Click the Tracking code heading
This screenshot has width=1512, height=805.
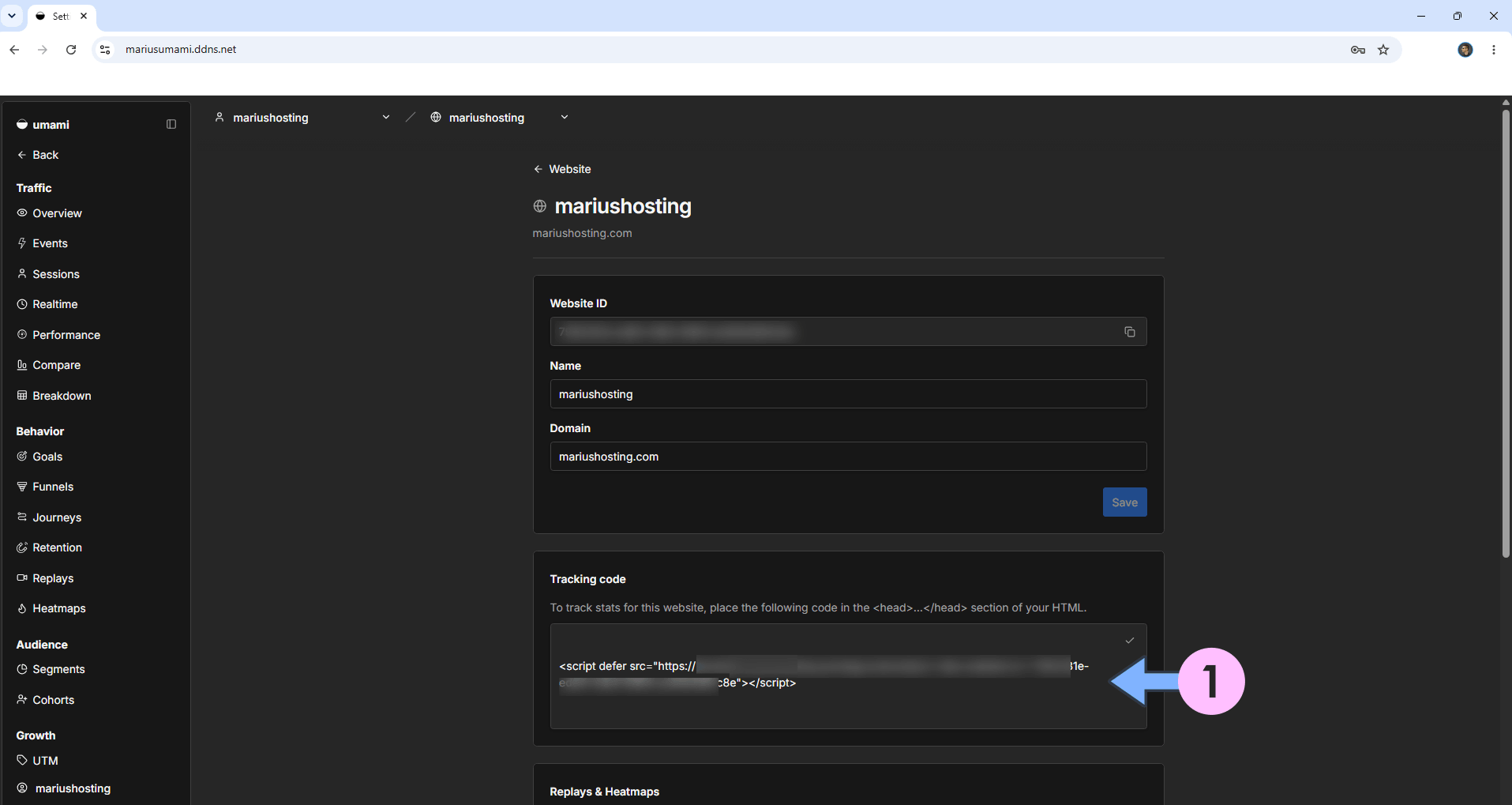pos(587,579)
